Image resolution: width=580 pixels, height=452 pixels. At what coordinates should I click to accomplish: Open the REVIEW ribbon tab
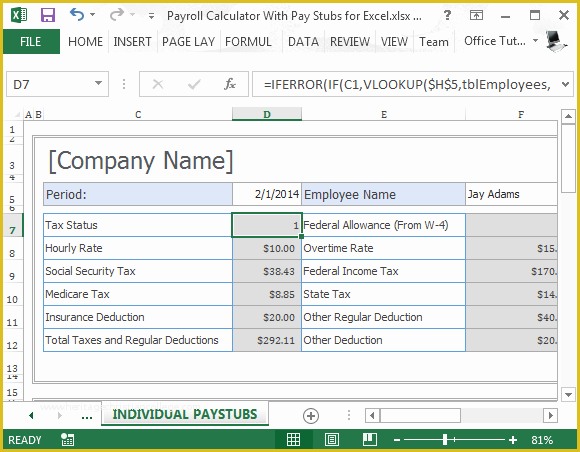[x=350, y=41]
